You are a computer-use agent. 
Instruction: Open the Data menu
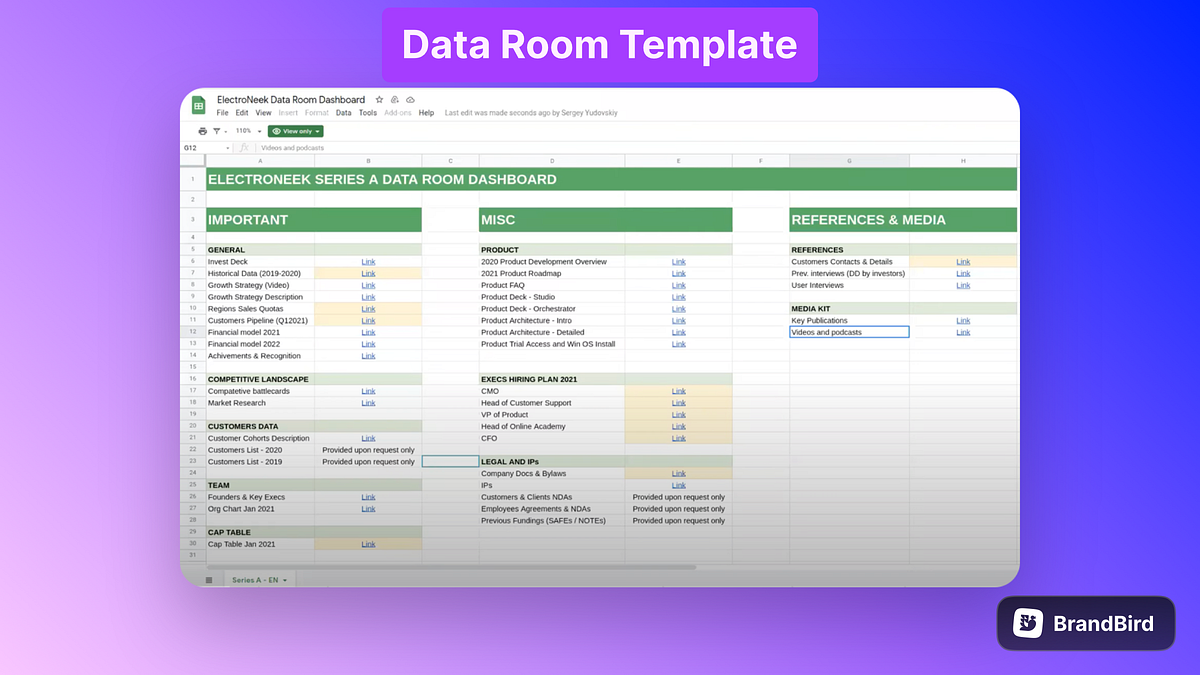click(x=343, y=113)
